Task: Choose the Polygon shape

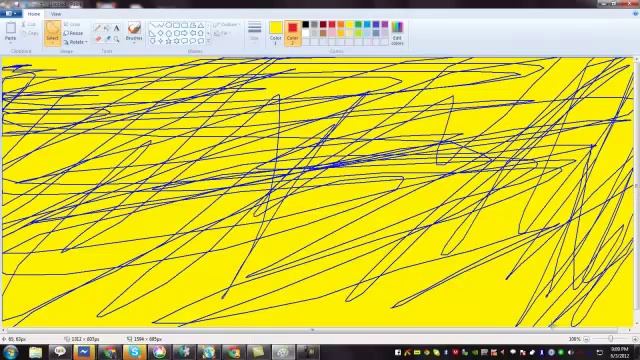Action: [x=193, y=25]
